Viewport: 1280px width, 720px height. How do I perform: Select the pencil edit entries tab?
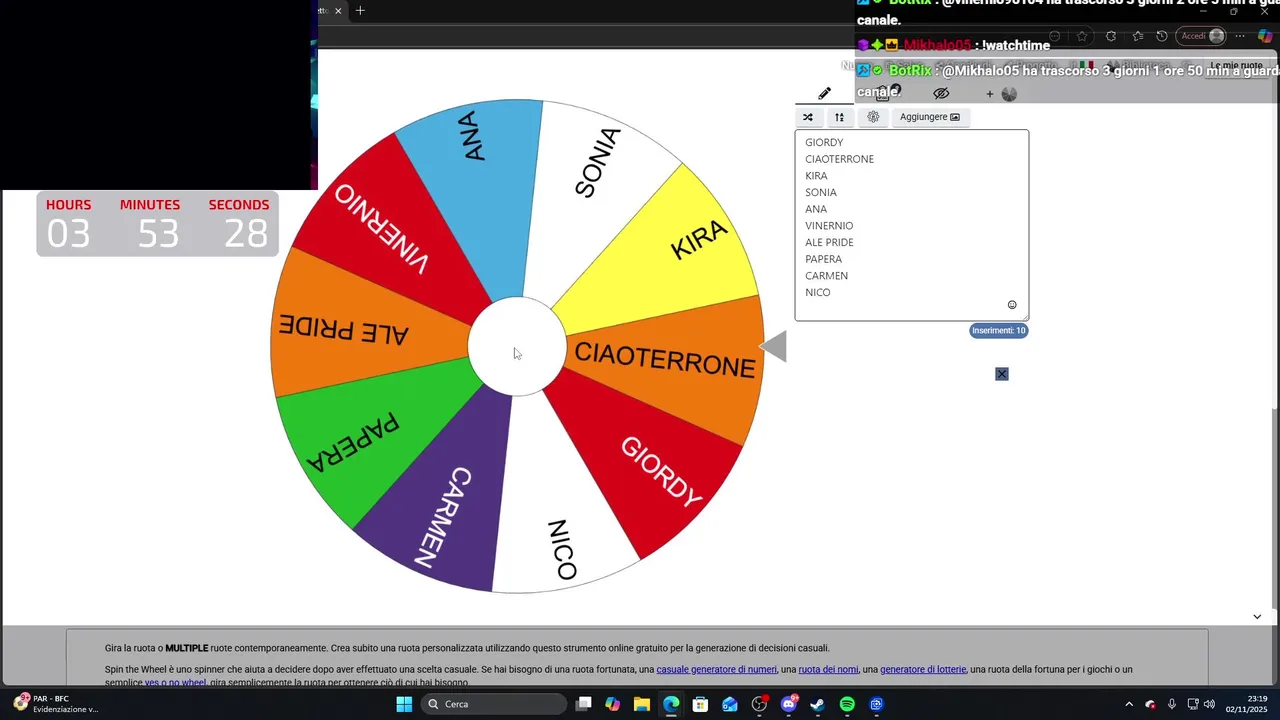[824, 93]
